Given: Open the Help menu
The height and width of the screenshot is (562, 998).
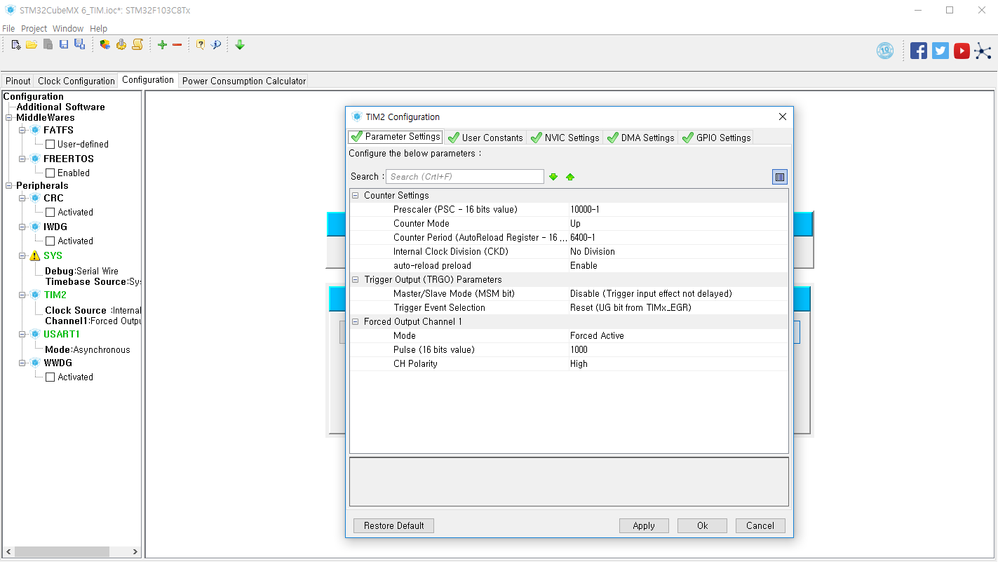Looking at the screenshot, I should point(99,29).
